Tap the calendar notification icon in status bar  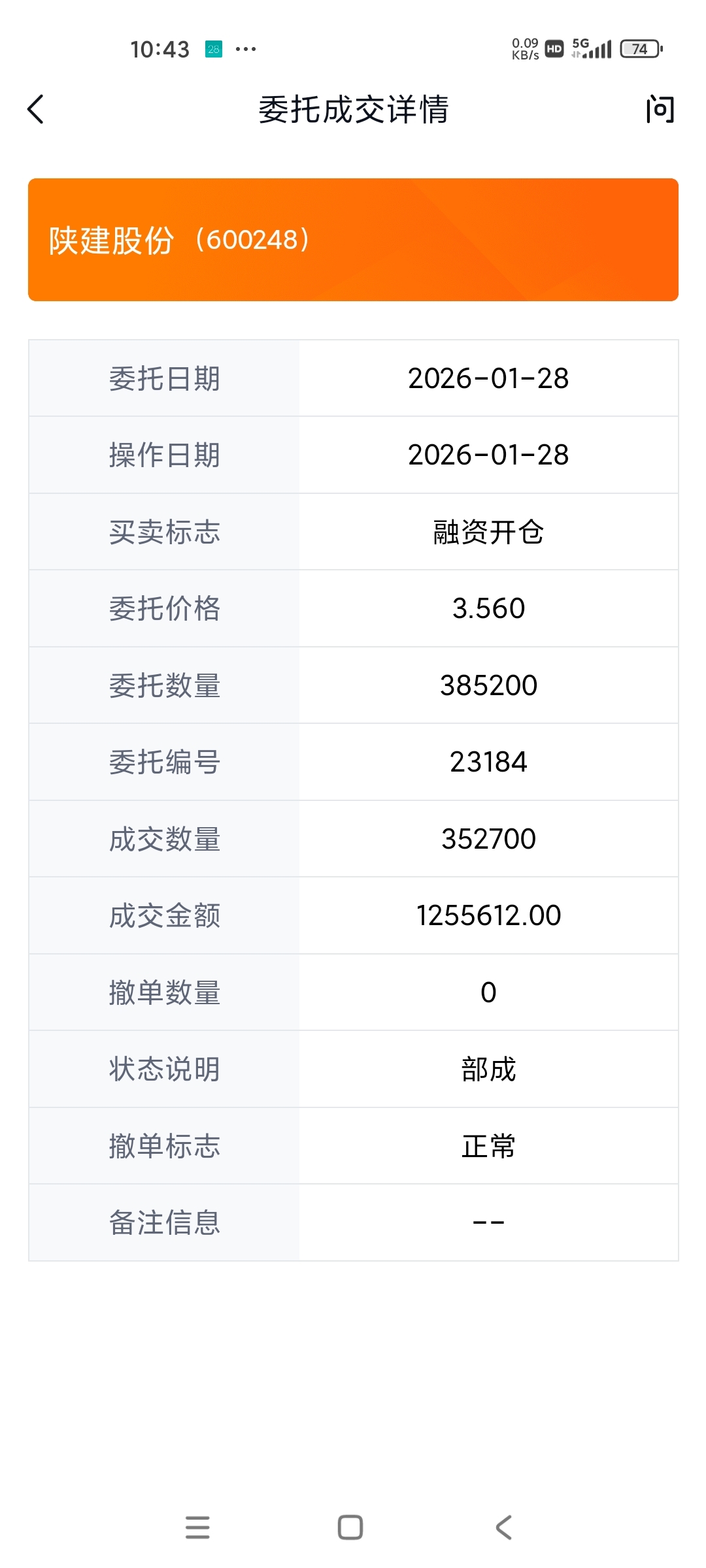pyautogui.click(x=214, y=49)
